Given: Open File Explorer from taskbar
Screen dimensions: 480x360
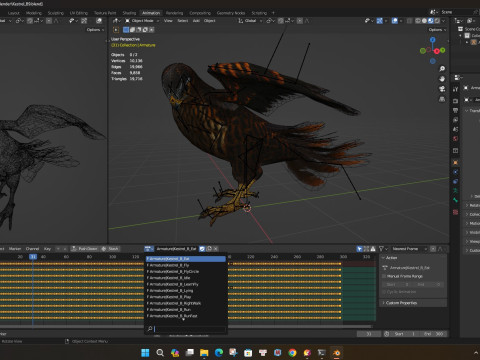Looking at the screenshot, I should click(204, 353).
